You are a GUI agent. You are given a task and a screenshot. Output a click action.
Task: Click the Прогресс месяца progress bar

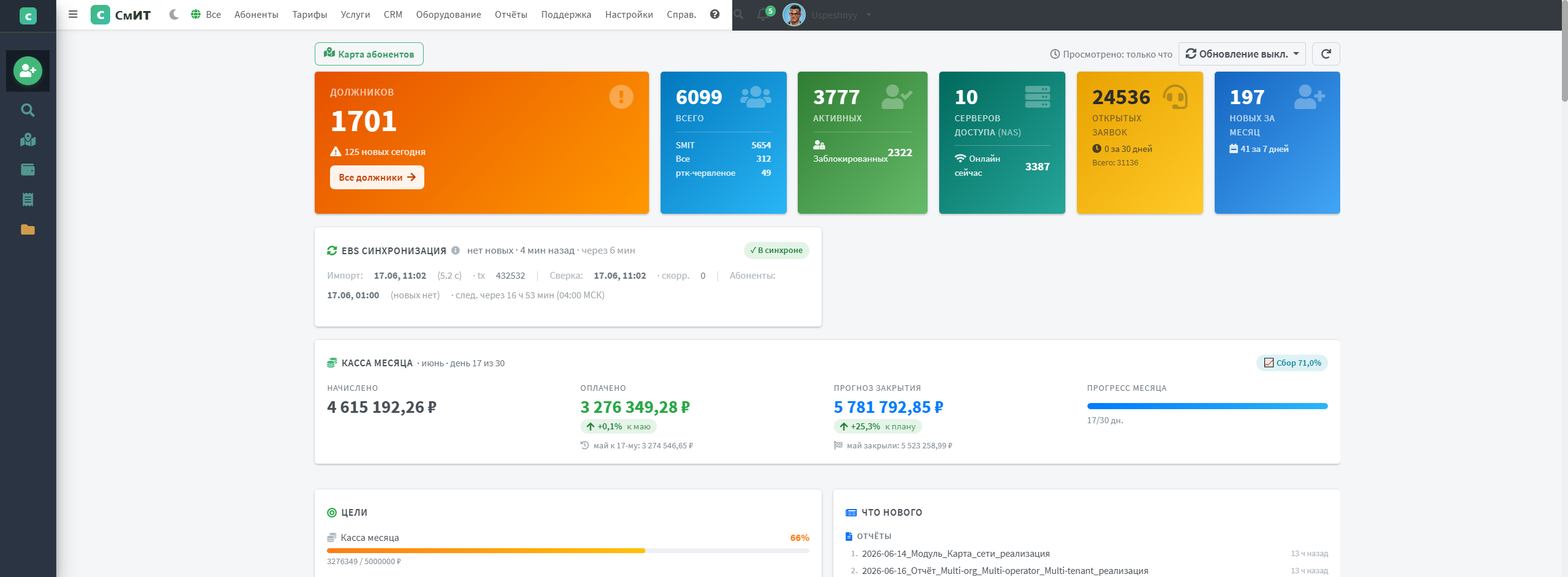click(x=1207, y=406)
